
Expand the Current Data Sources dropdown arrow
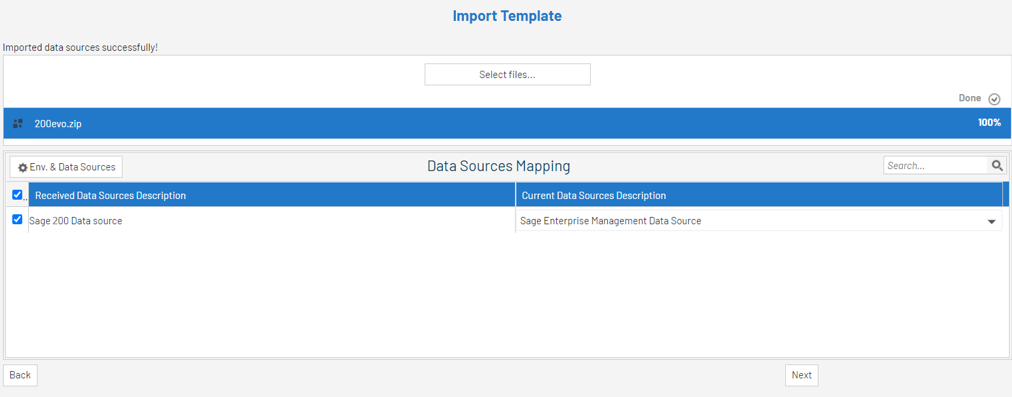(x=991, y=221)
